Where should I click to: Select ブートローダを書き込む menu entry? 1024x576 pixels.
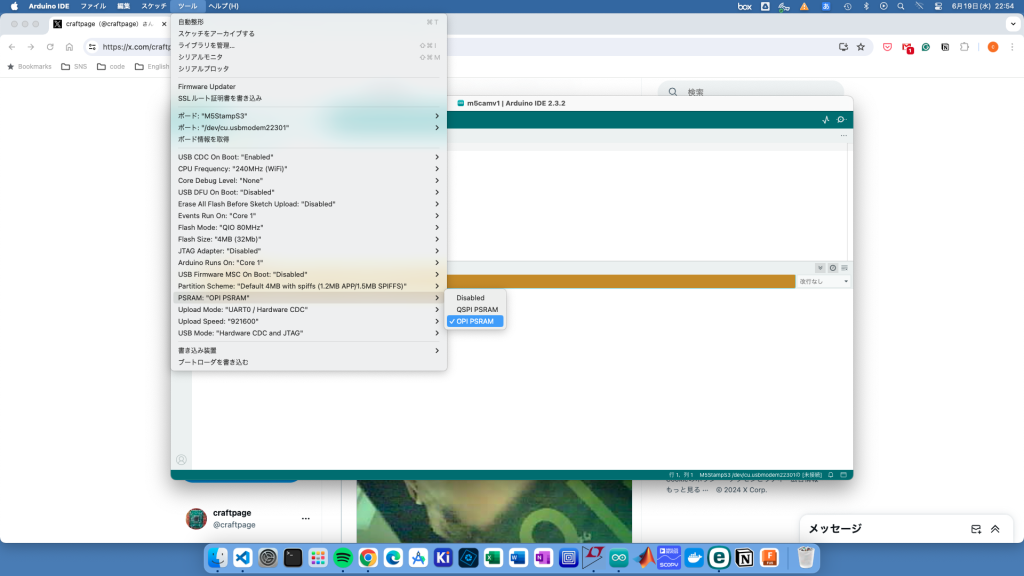(x=309, y=362)
